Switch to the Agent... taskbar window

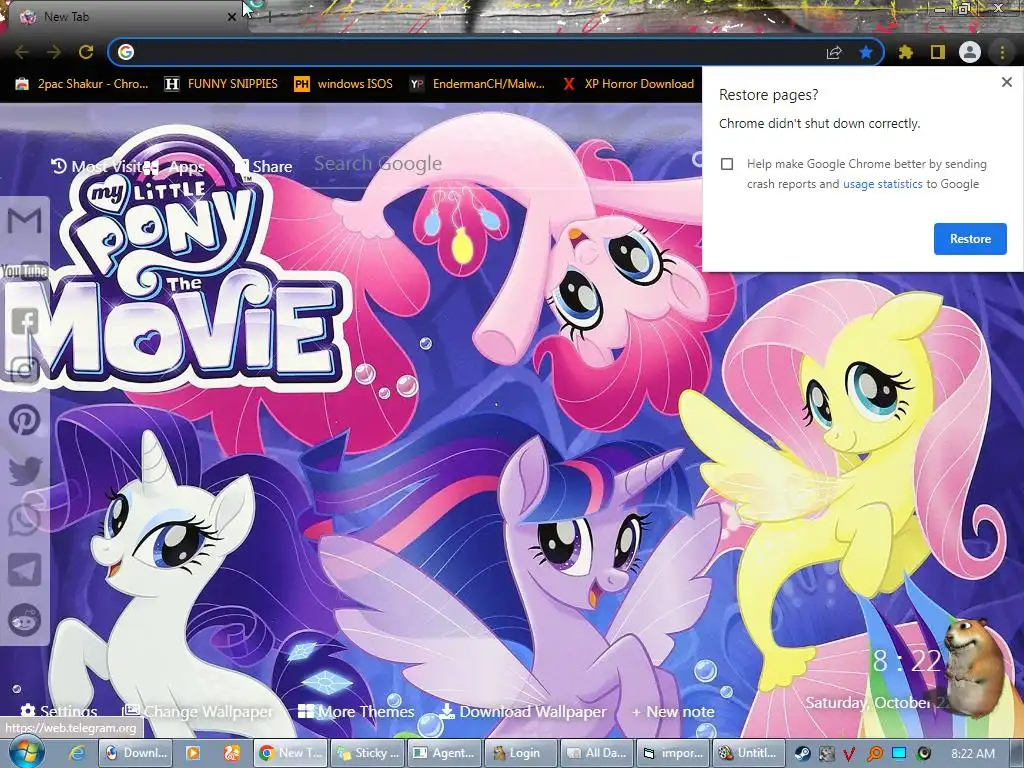pyautogui.click(x=444, y=753)
